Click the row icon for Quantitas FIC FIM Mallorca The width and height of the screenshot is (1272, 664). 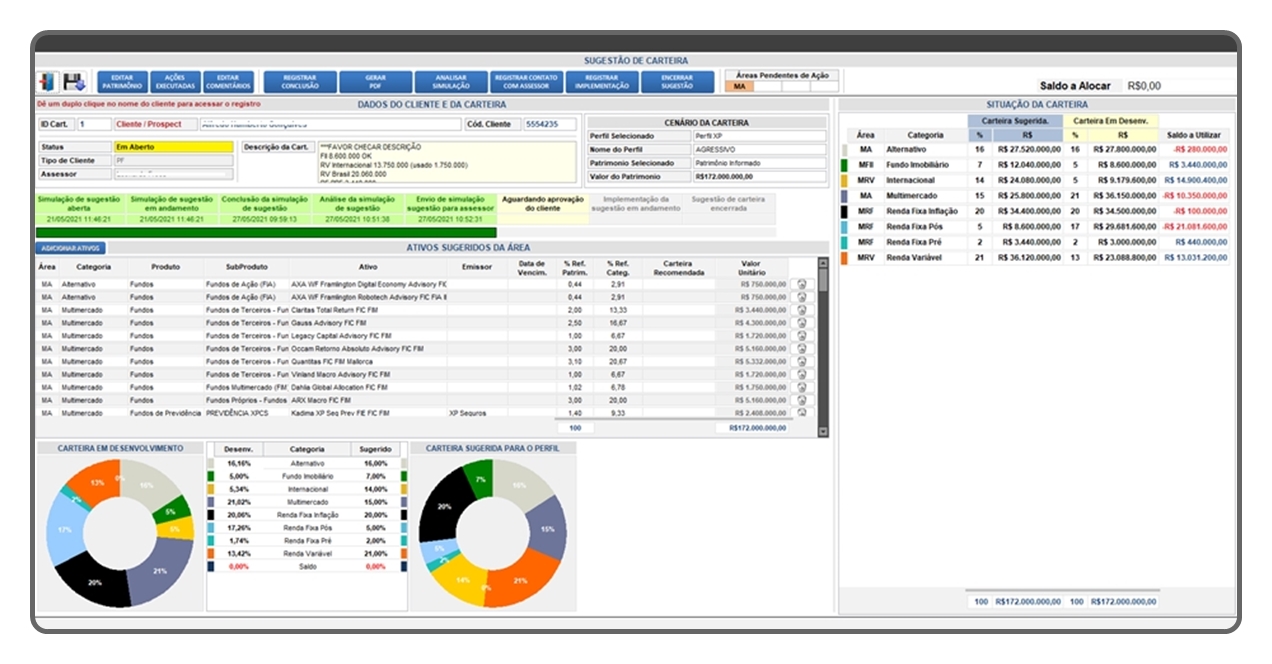[802, 361]
